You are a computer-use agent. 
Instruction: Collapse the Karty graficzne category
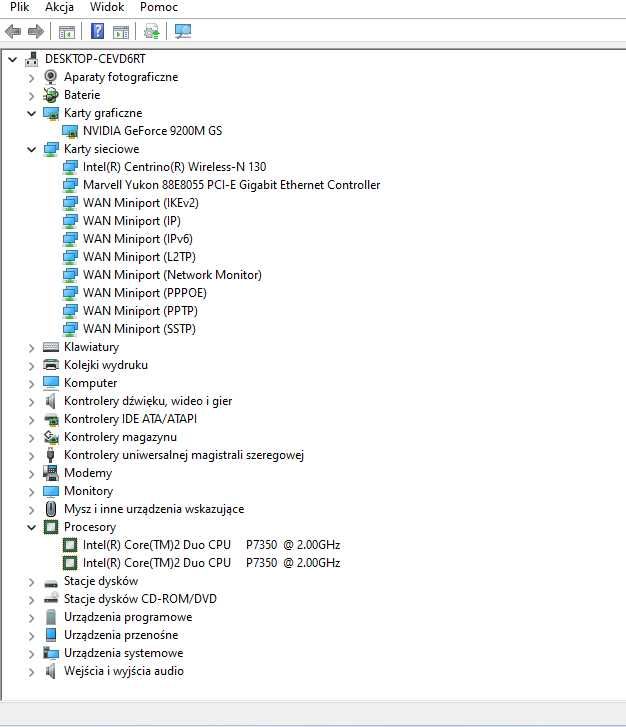coord(31,113)
